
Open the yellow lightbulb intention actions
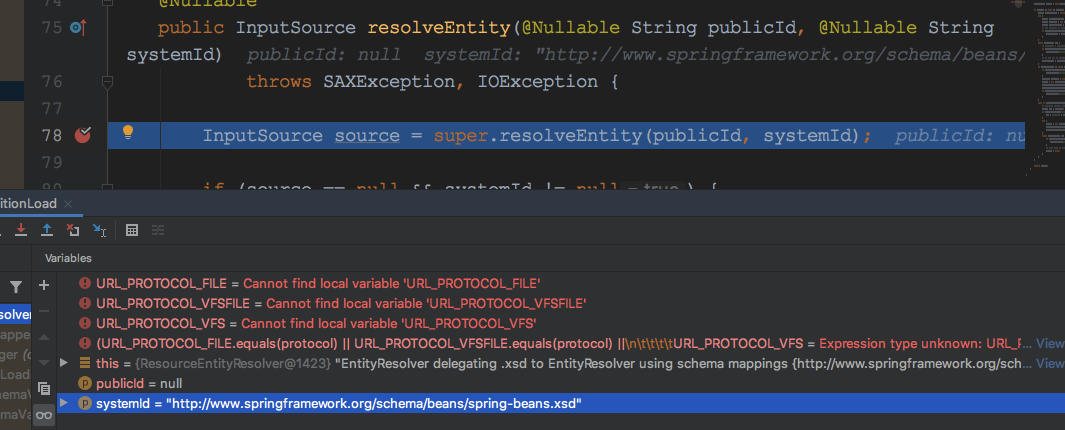[x=127, y=133]
